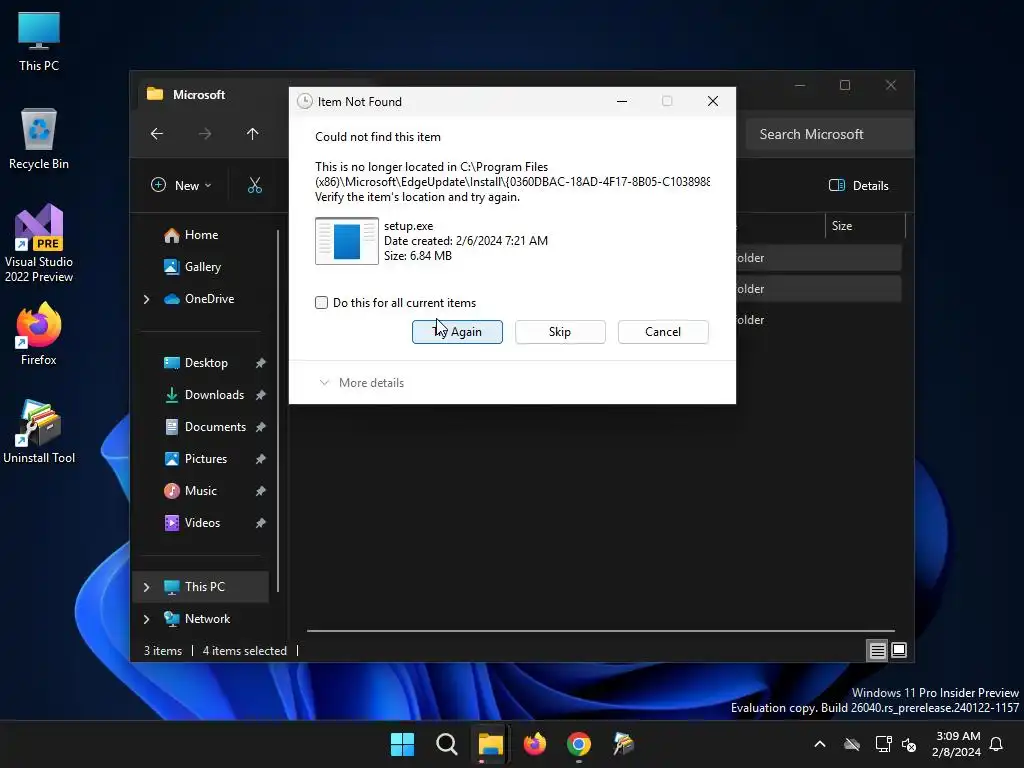Viewport: 1024px width, 768px height.
Task: Switch to details list view icon
Action: pyautogui.click(x=877, y=650)
